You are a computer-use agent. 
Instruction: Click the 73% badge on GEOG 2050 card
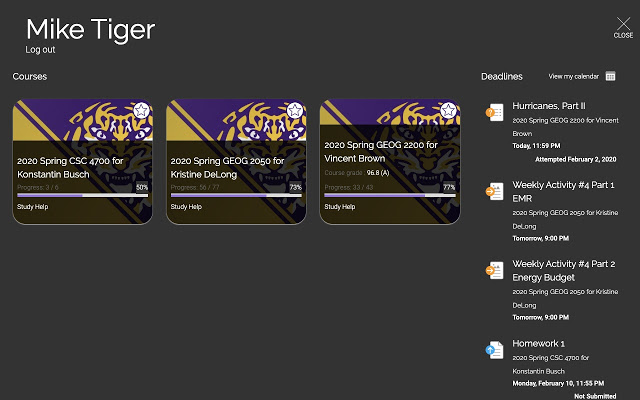[295, 187]
